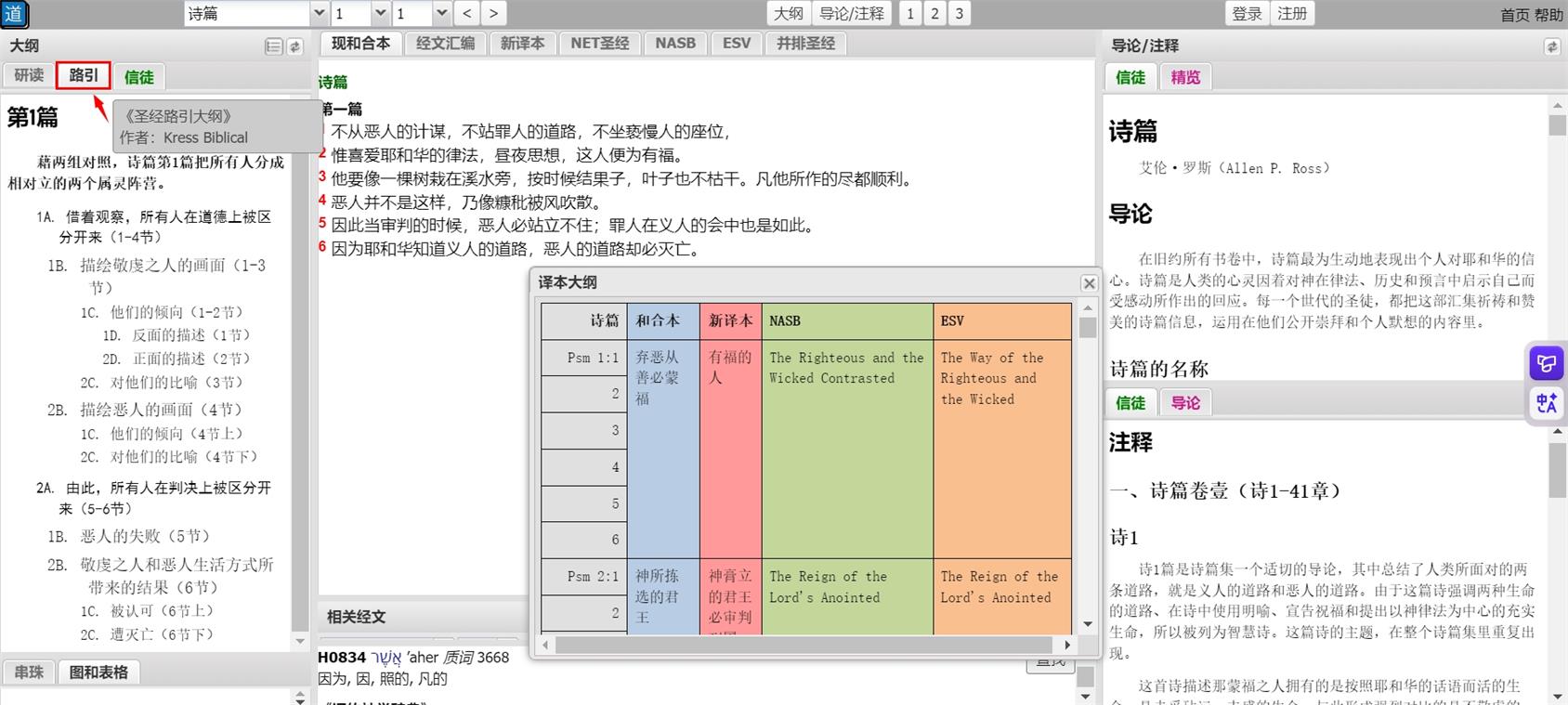Screen dimensions: 1568x705
Task: Click the swap icon in the 导论/注释 panel header
Action: (1552, 46)
